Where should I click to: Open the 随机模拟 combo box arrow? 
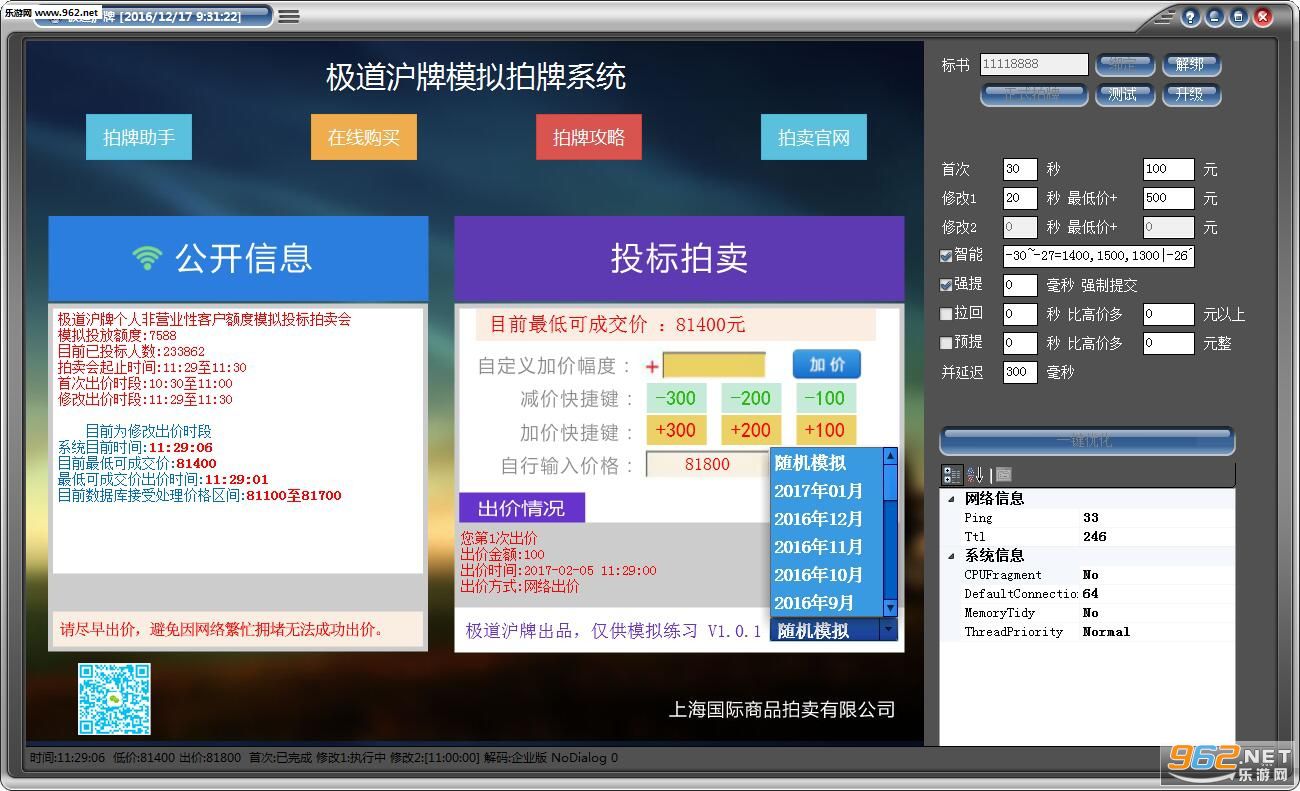point(887,630)
